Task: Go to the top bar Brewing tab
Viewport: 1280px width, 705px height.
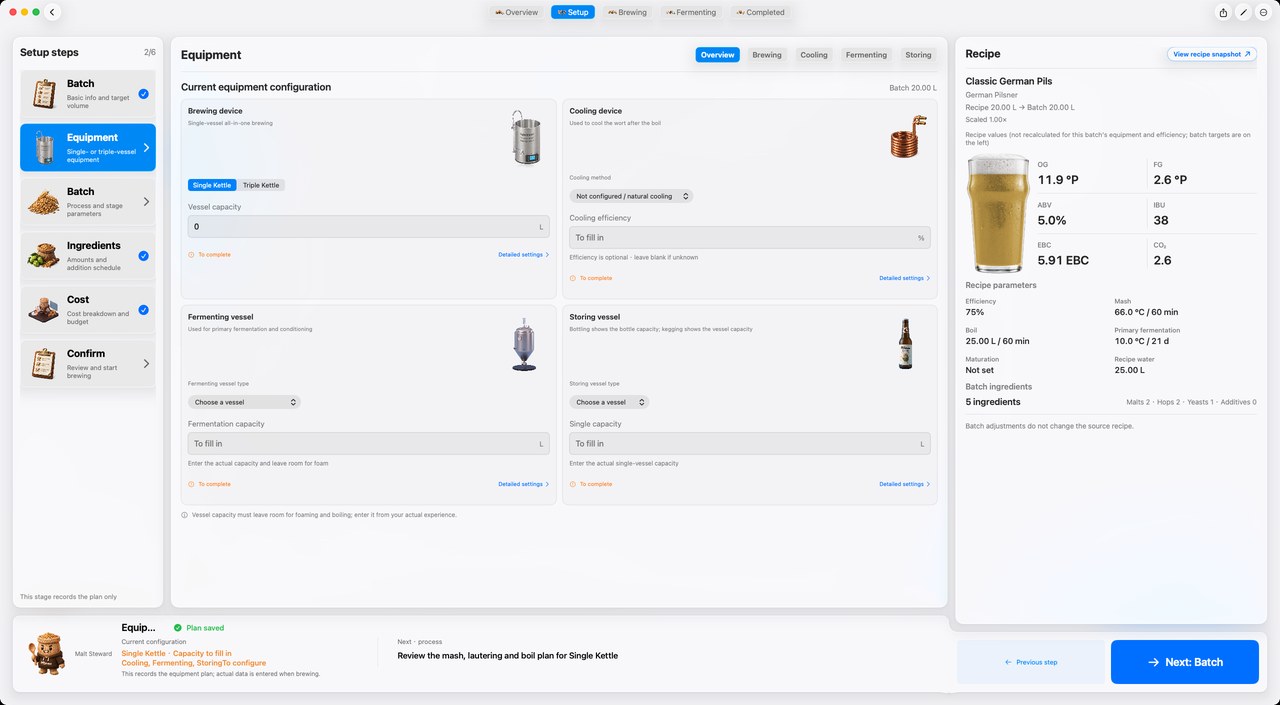Action: pos(626,12)
